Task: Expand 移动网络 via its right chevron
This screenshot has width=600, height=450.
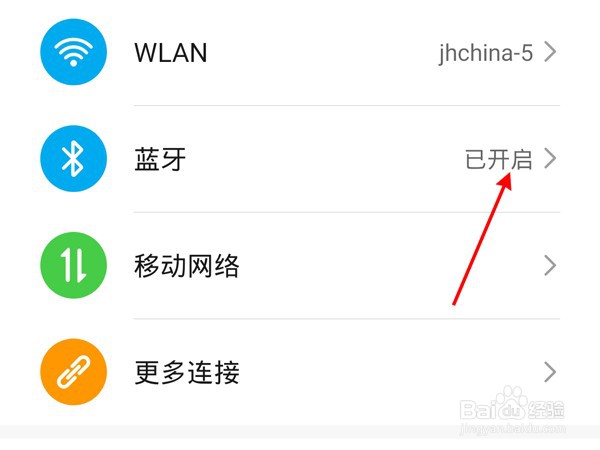Action: pos(550,266)
